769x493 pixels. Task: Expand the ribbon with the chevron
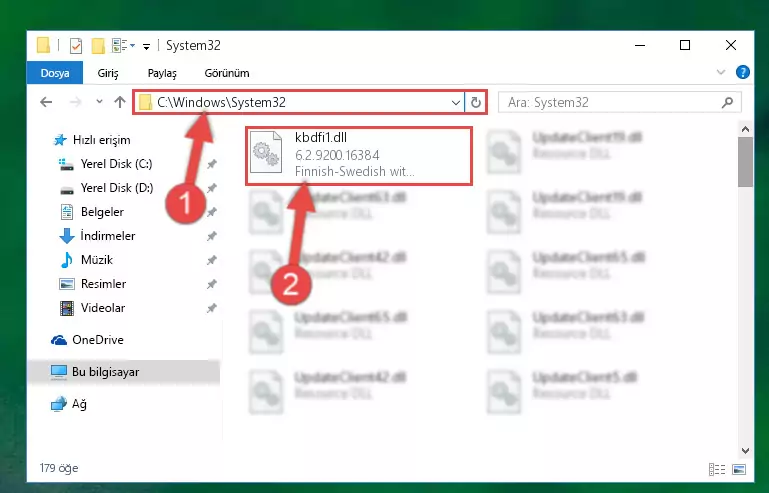720,73
